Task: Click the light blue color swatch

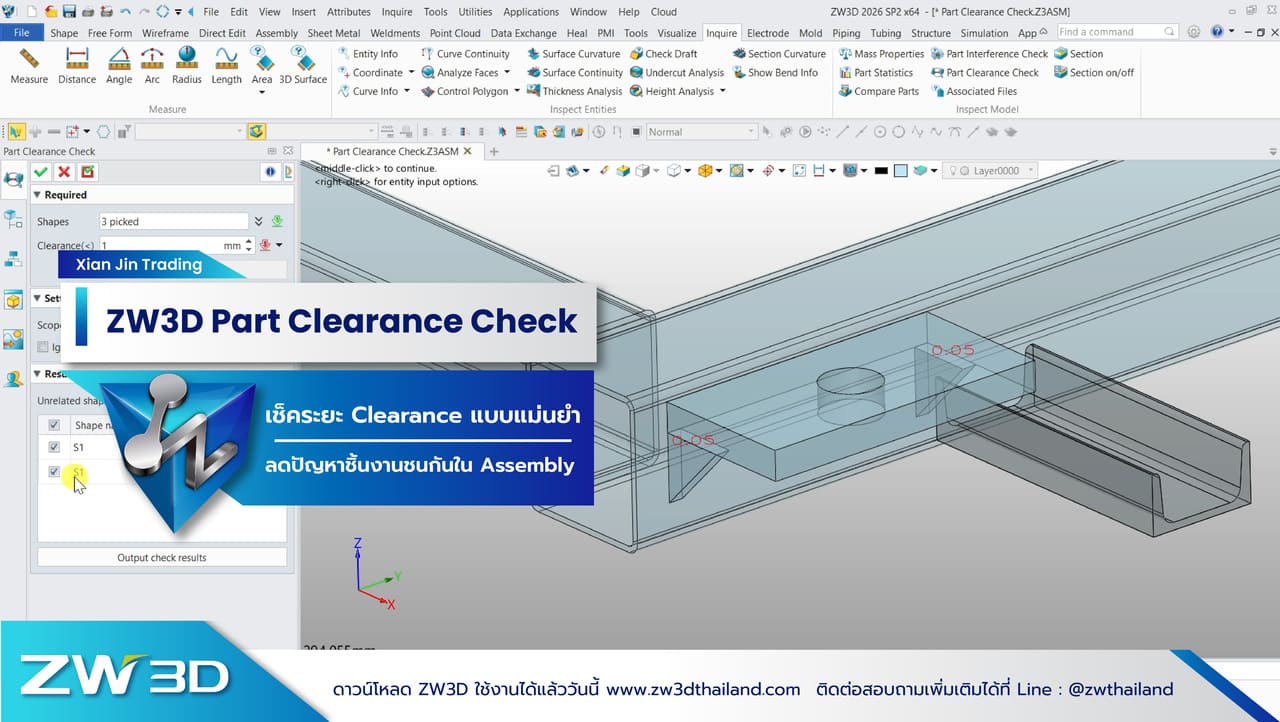Action: pos(900,171)
